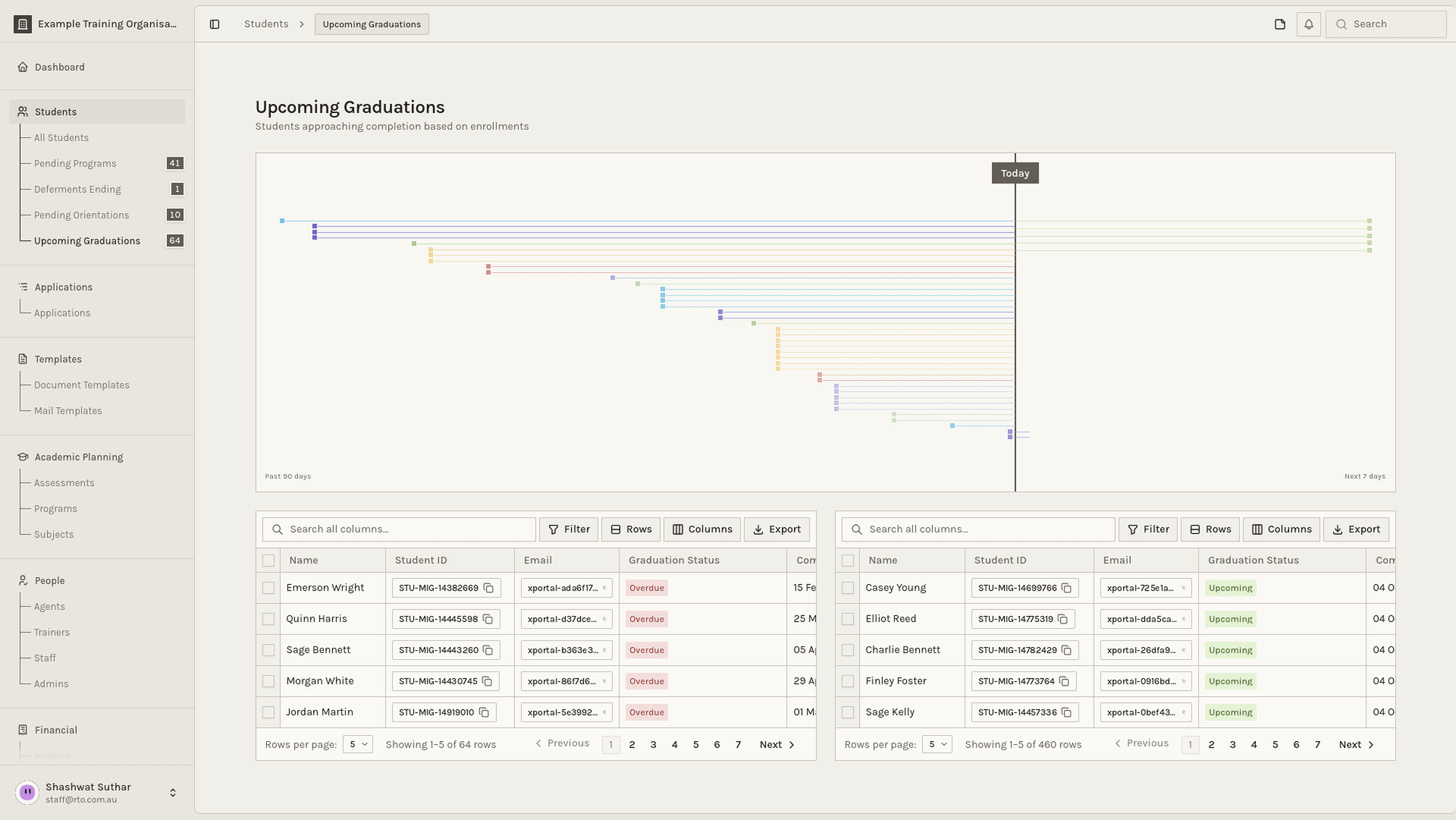1456x820 pixels.
Task: Copy student ID STU-MIG-14457336
Action: (x=1067, y=712)
